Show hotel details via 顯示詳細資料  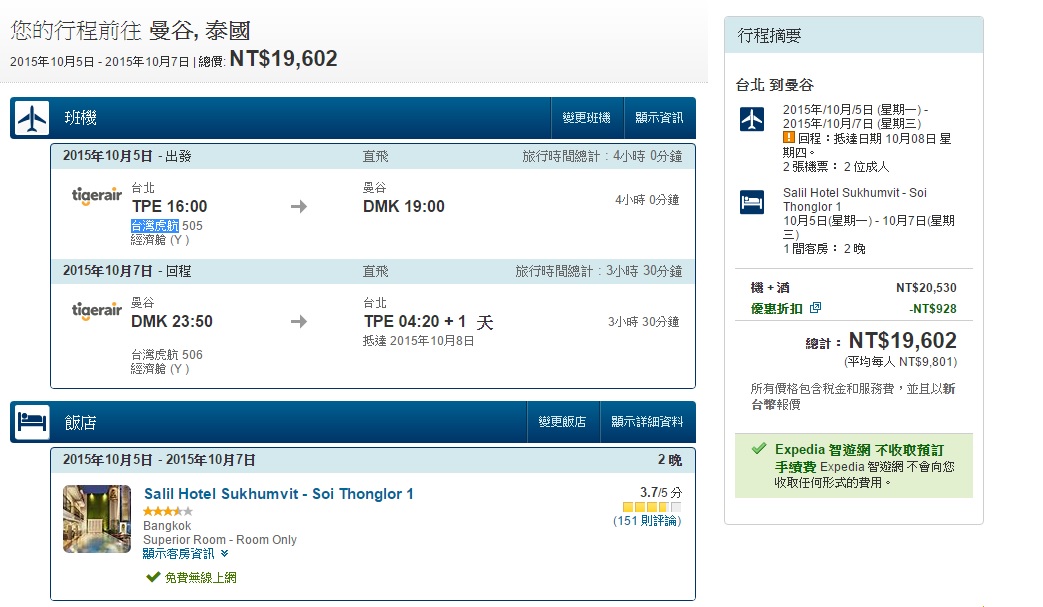(x=647, y=422)
